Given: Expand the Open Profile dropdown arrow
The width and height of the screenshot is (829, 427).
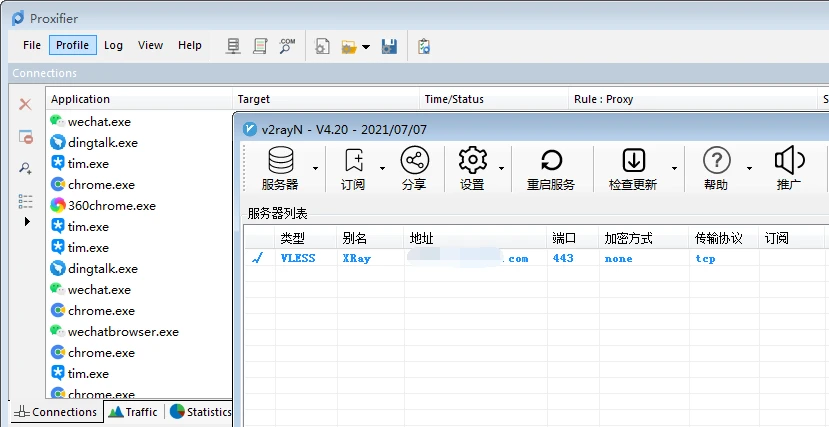Looking at the screenshot, I should tap(366, 47).
